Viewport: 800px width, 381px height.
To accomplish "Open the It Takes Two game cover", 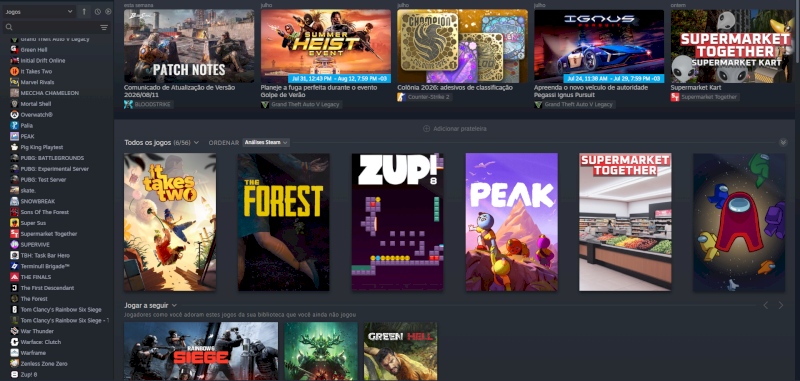I will tap(170, 222).
